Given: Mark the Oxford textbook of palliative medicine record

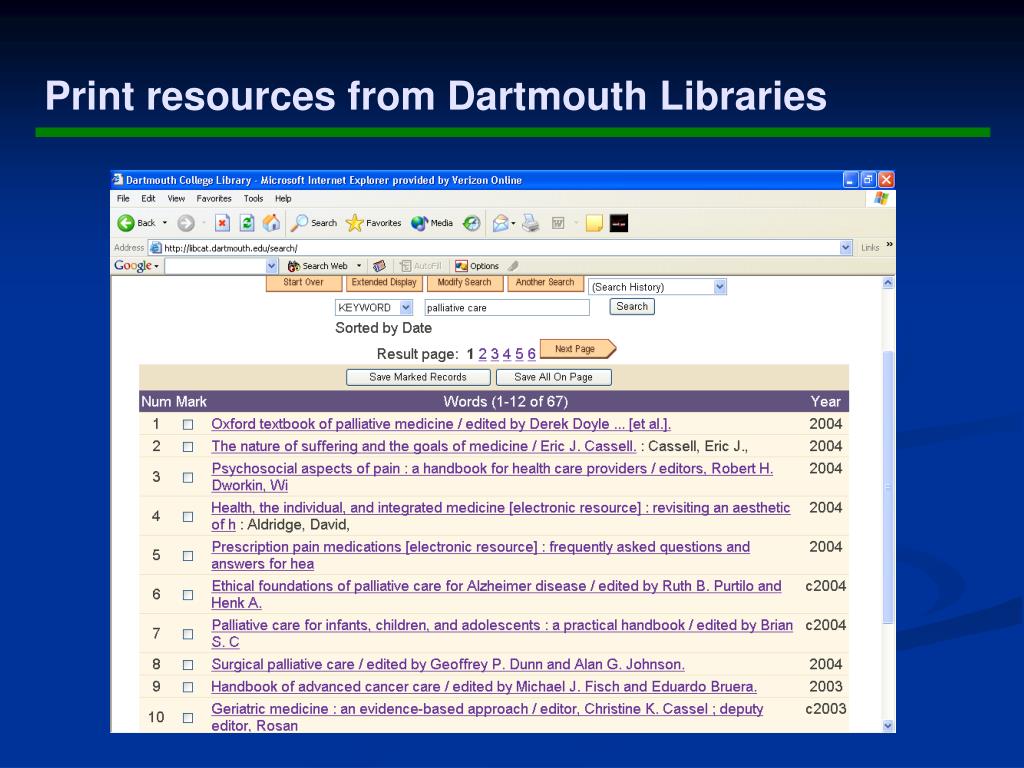Looking at the screenshot, I should point(188,424).
